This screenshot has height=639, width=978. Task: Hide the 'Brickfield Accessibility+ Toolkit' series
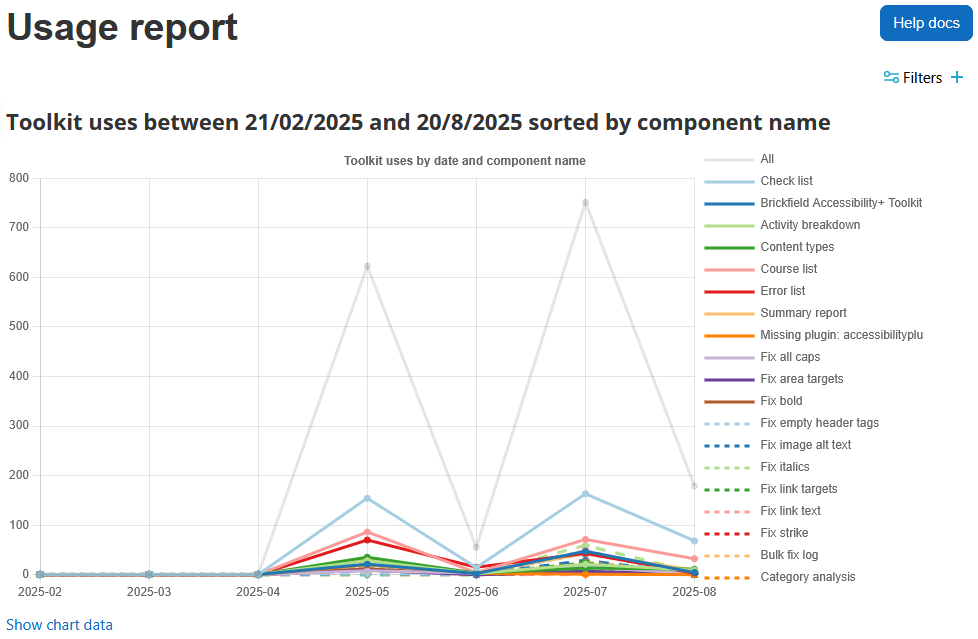(813, 203)
